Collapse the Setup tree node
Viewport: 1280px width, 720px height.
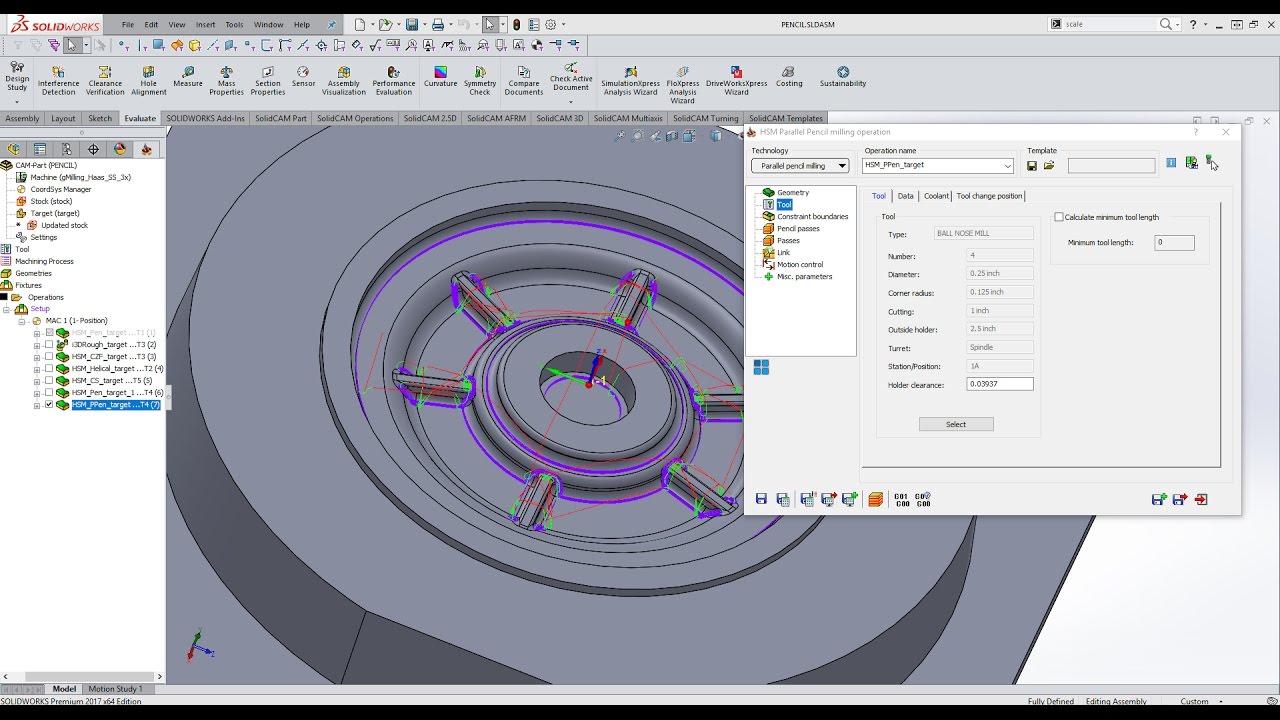coord(7,309)
